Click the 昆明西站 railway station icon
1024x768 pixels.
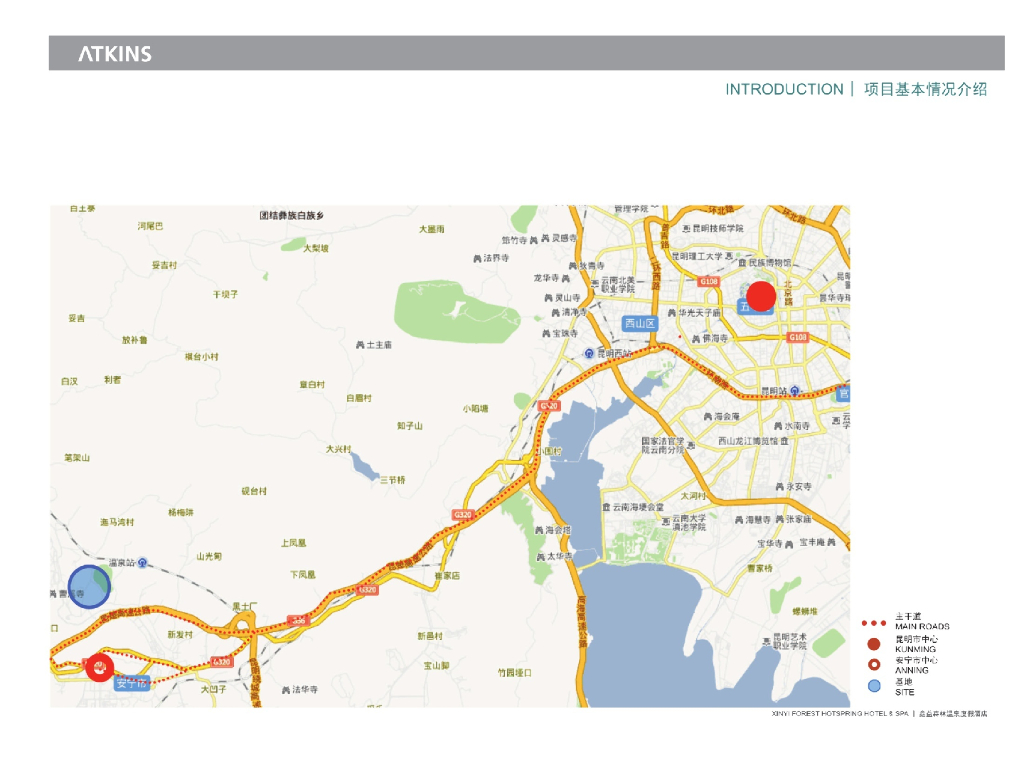click(x=589, y=353)
